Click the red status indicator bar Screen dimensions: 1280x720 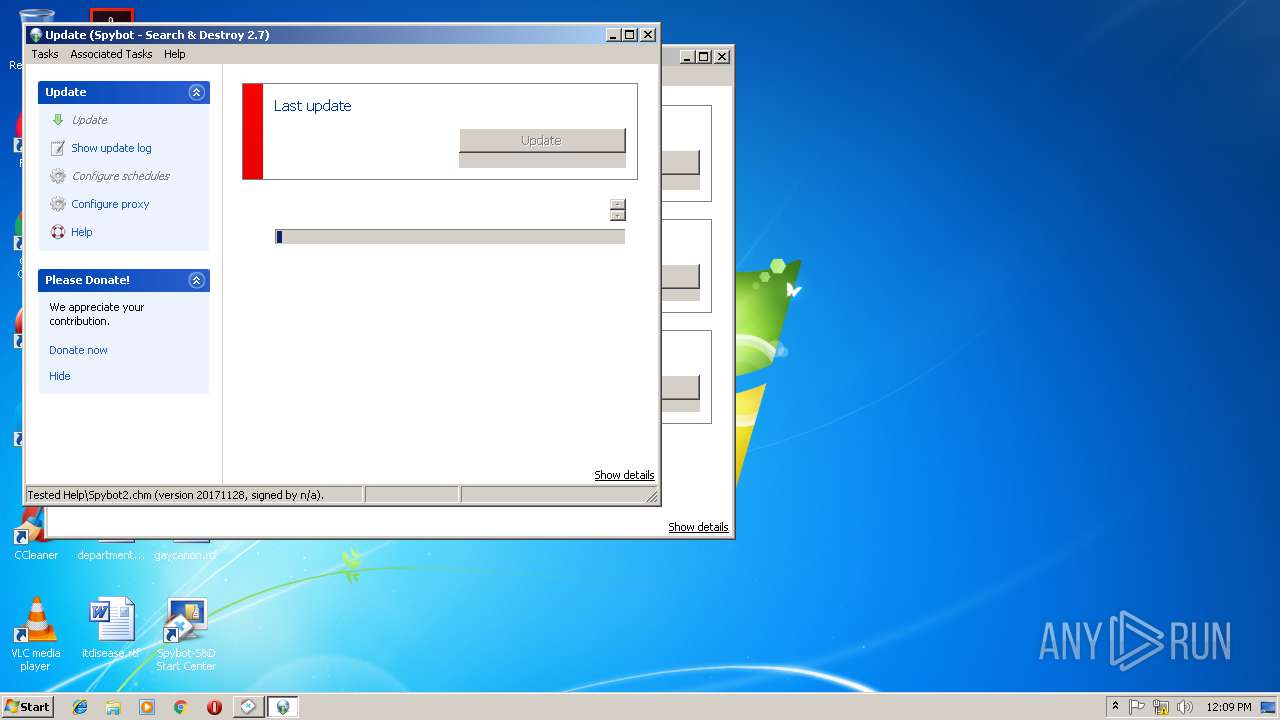253,132
